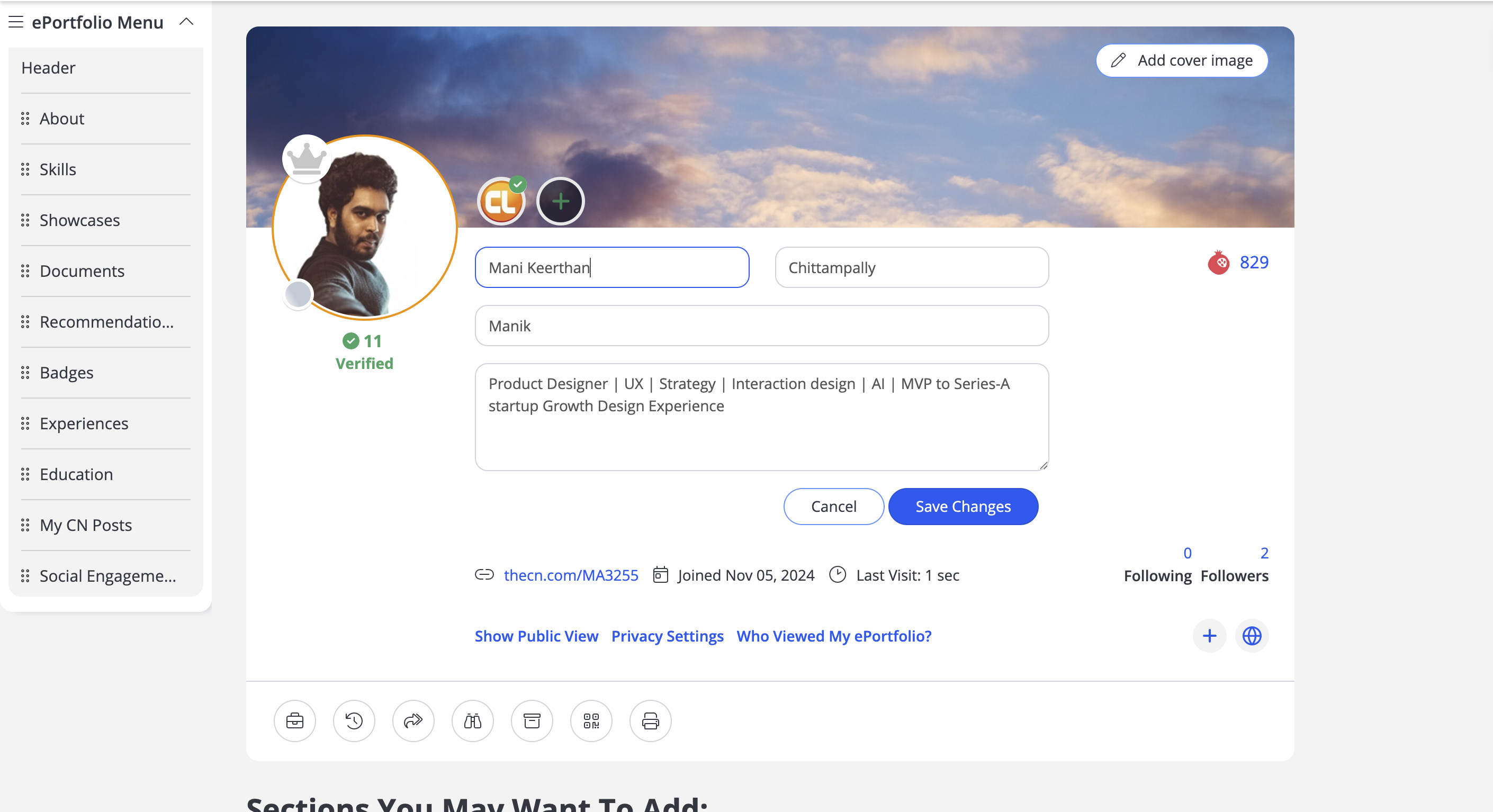
Task: Open the Following count 0
Action: pos(1188,554)
